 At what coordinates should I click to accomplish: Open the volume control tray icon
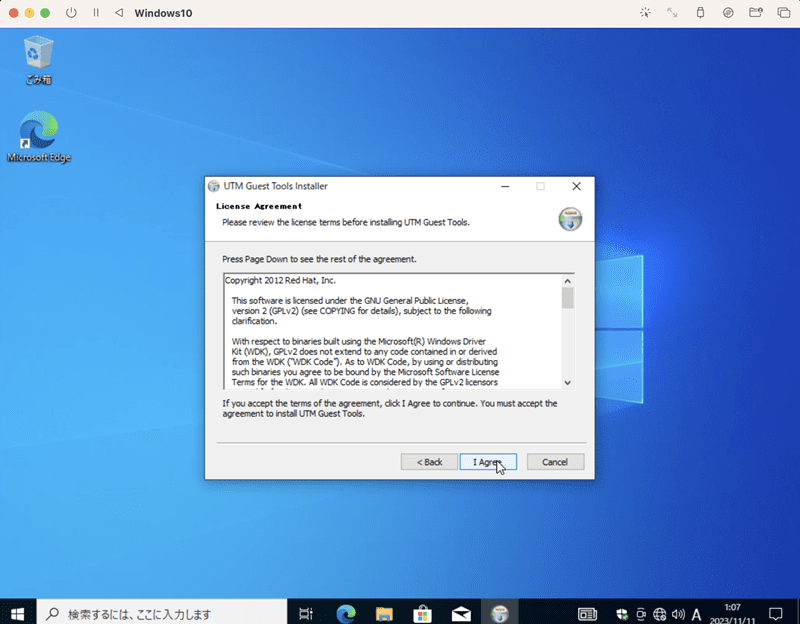click(678, 614)
